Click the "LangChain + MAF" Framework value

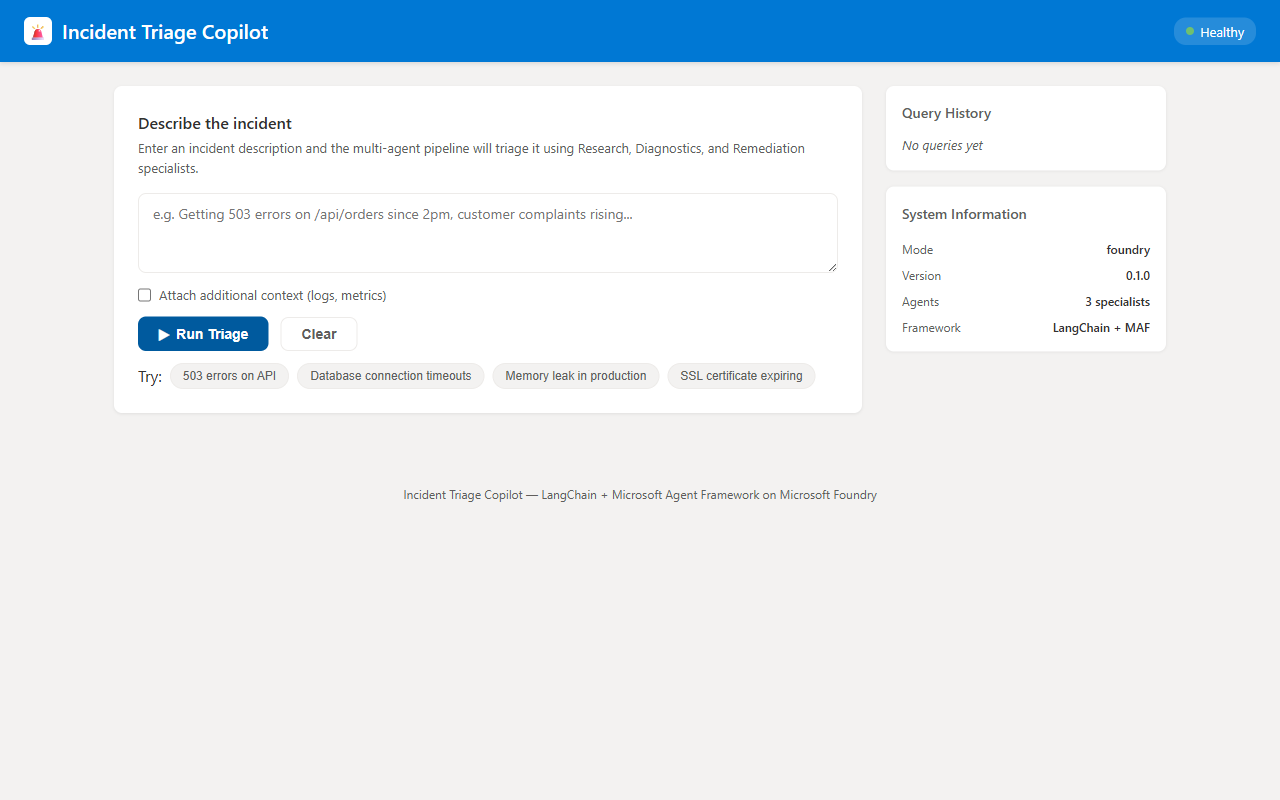(x=1101, y=327)
